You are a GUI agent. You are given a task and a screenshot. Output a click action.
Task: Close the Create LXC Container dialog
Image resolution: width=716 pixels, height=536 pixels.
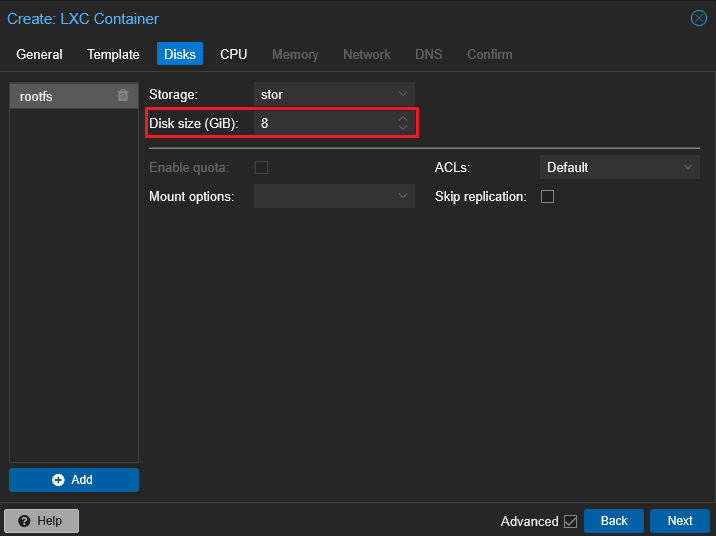click(699, 18)
